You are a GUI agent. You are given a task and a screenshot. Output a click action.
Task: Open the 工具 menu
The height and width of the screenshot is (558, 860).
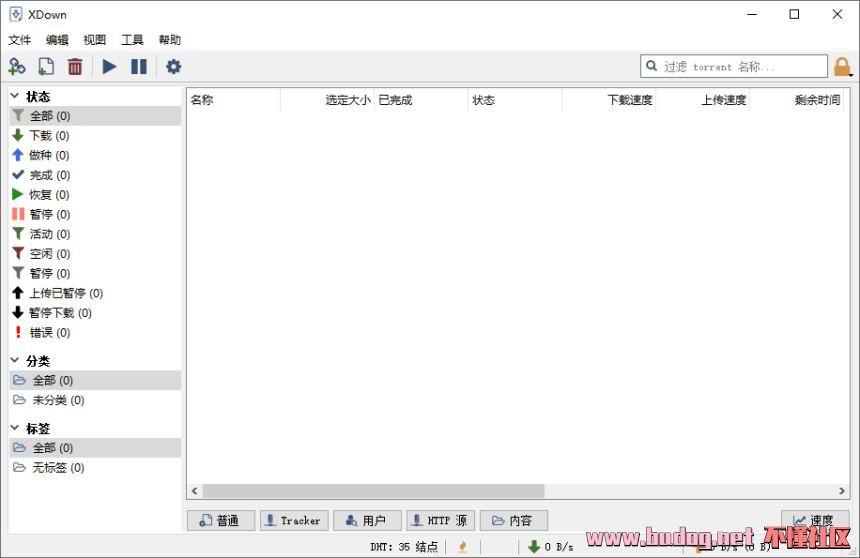coord(132,40)
